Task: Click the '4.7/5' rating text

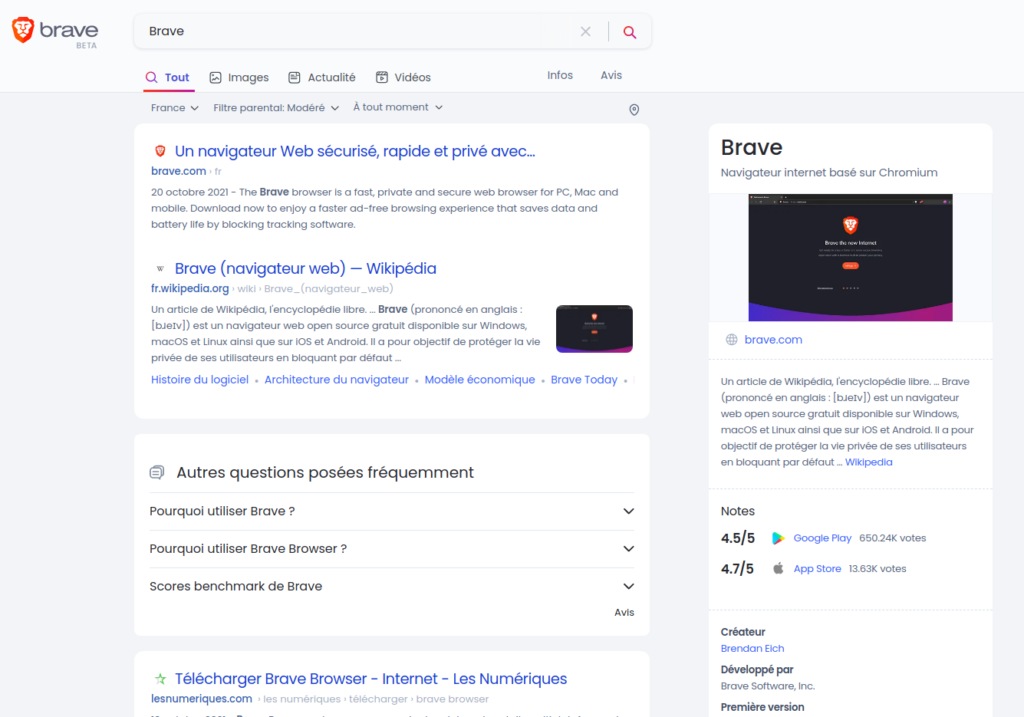Action: [737, 569]
